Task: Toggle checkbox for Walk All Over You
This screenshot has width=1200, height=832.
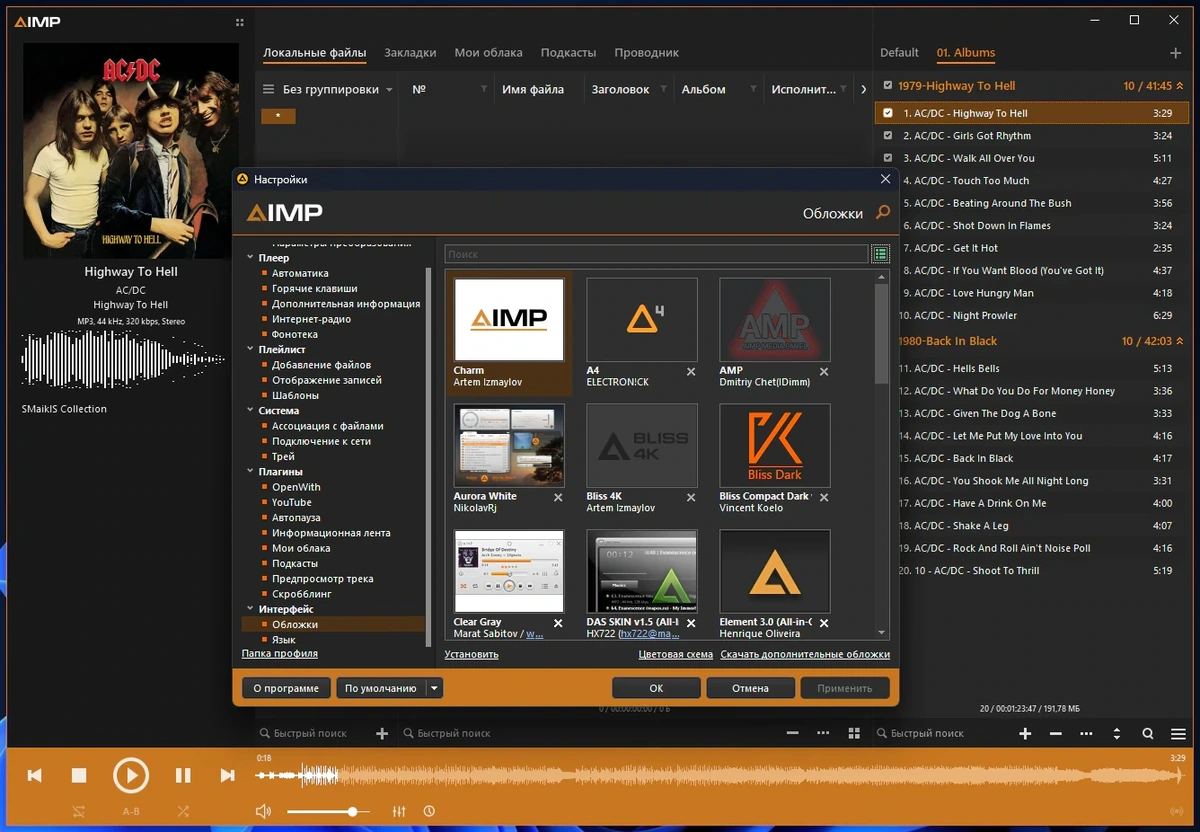Action: 888,158
